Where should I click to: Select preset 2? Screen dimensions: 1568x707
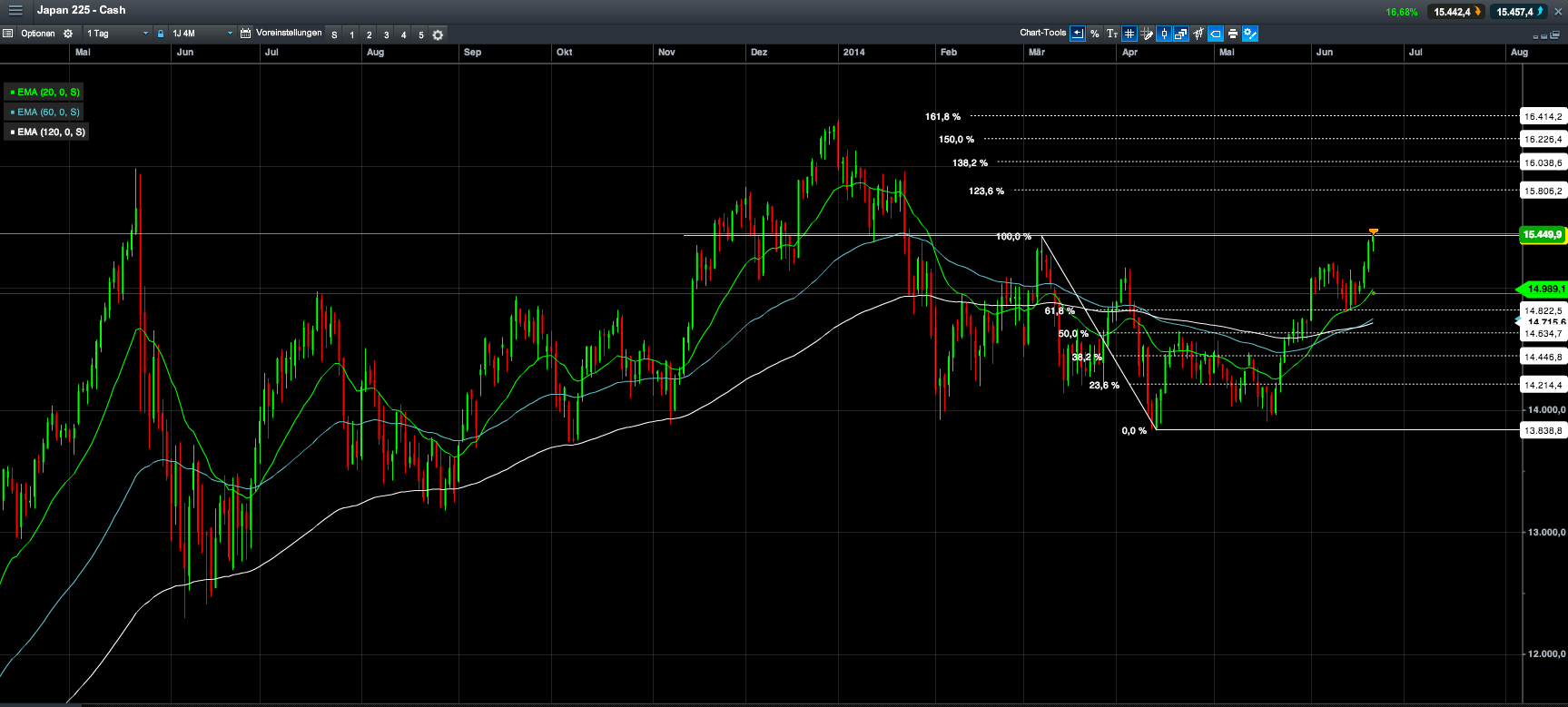(369, 34)
